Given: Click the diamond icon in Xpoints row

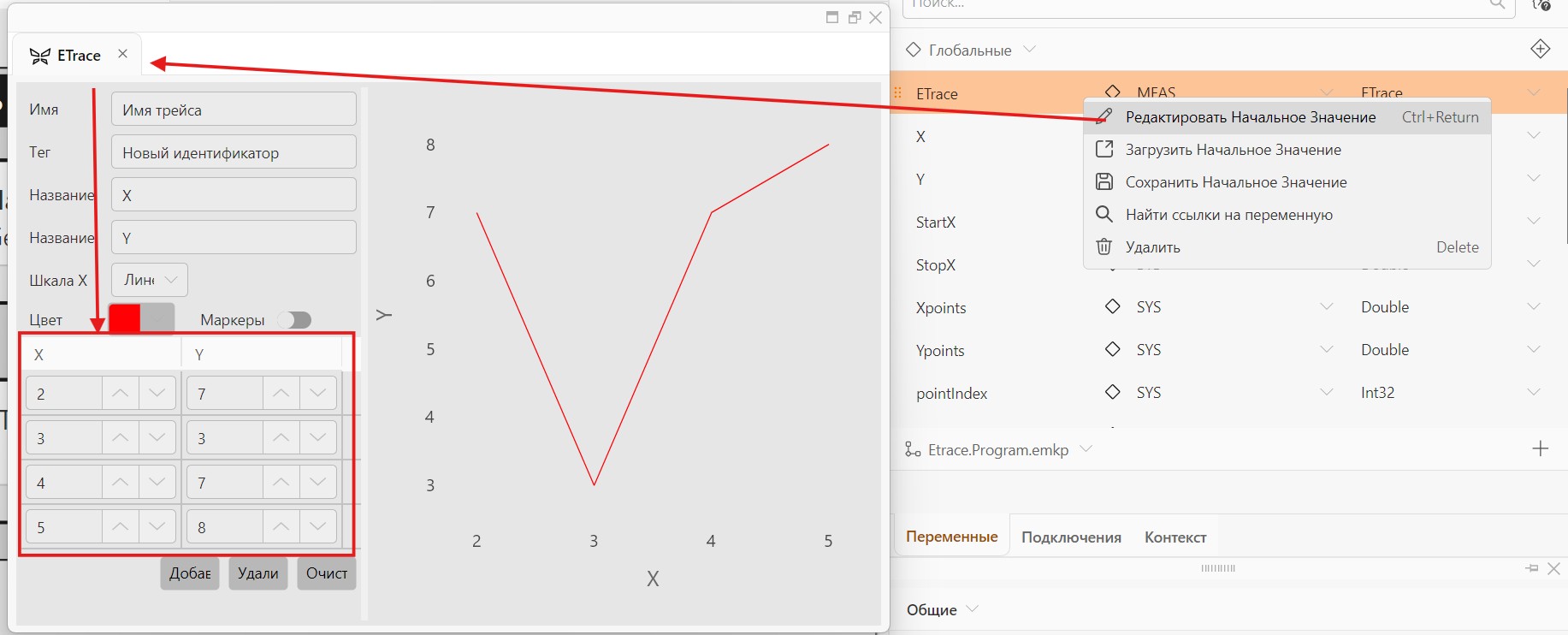Looking at the screenshot, I should tap(1112, 306).
